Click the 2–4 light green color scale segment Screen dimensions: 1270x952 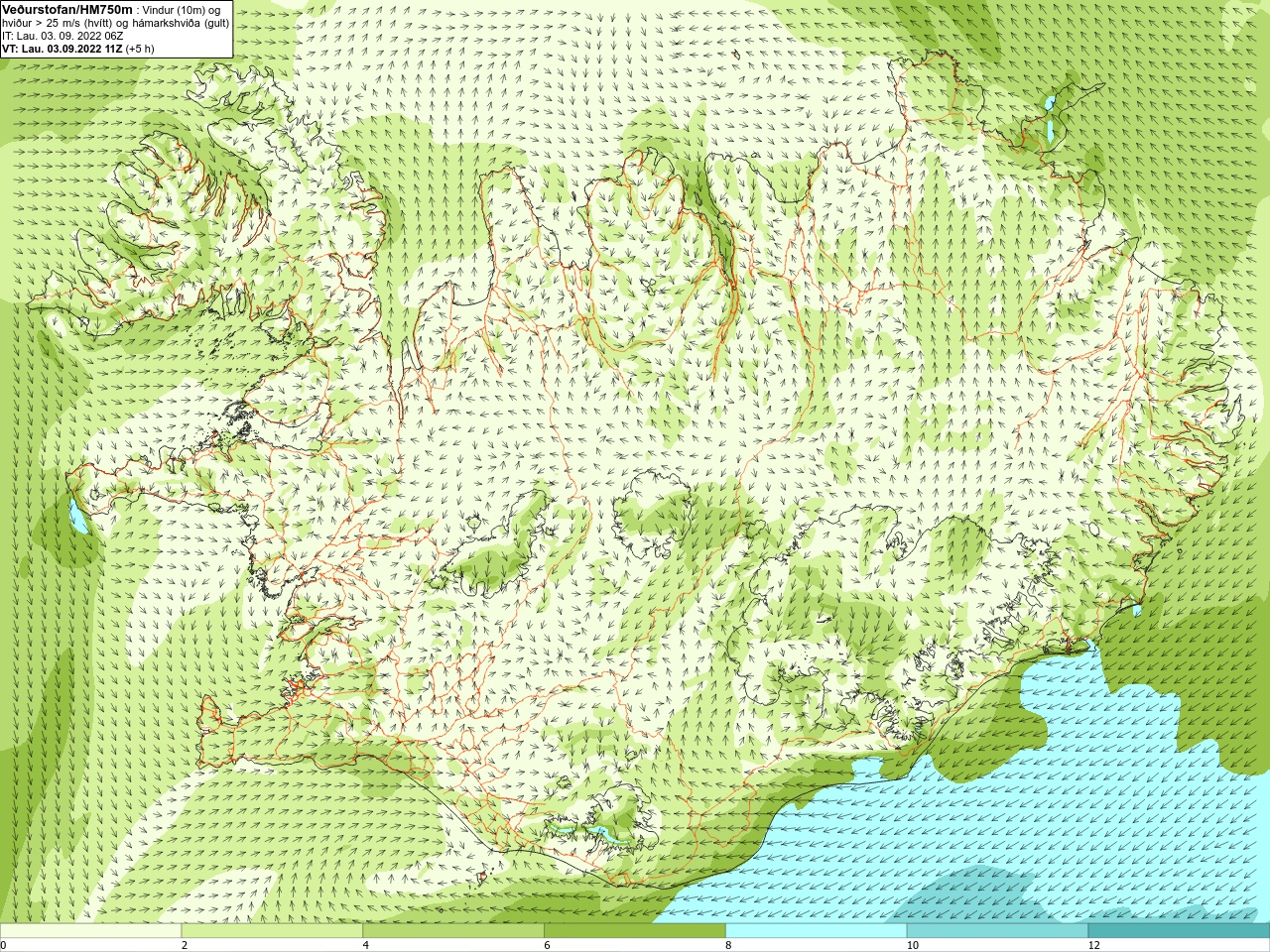272,931
